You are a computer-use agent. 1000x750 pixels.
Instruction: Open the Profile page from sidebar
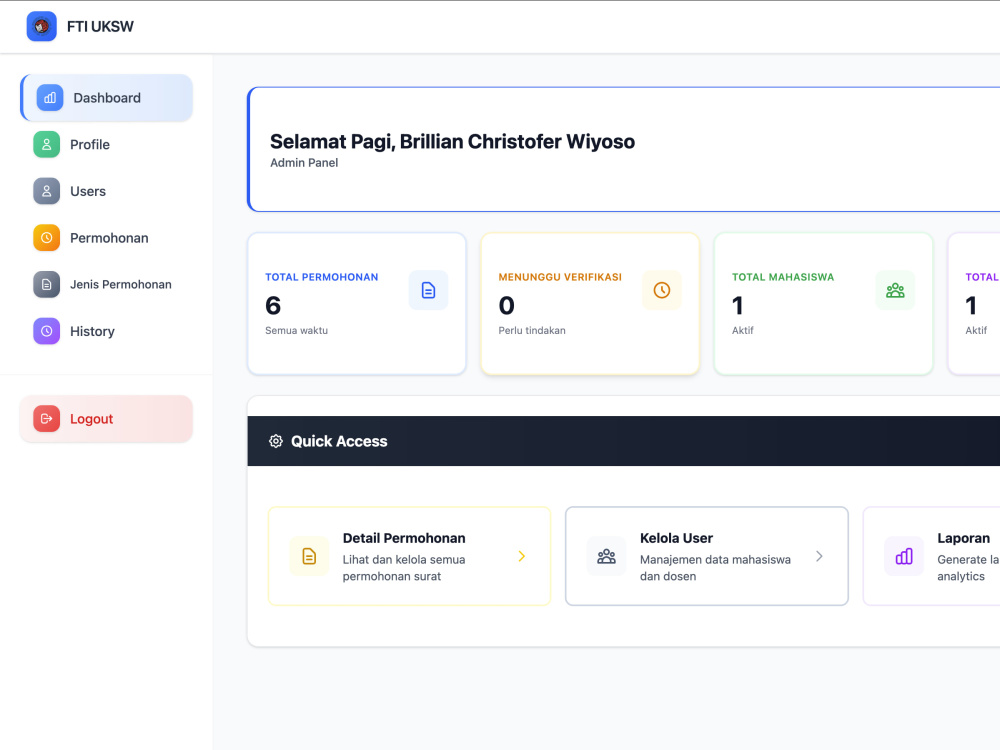(107, 145)
